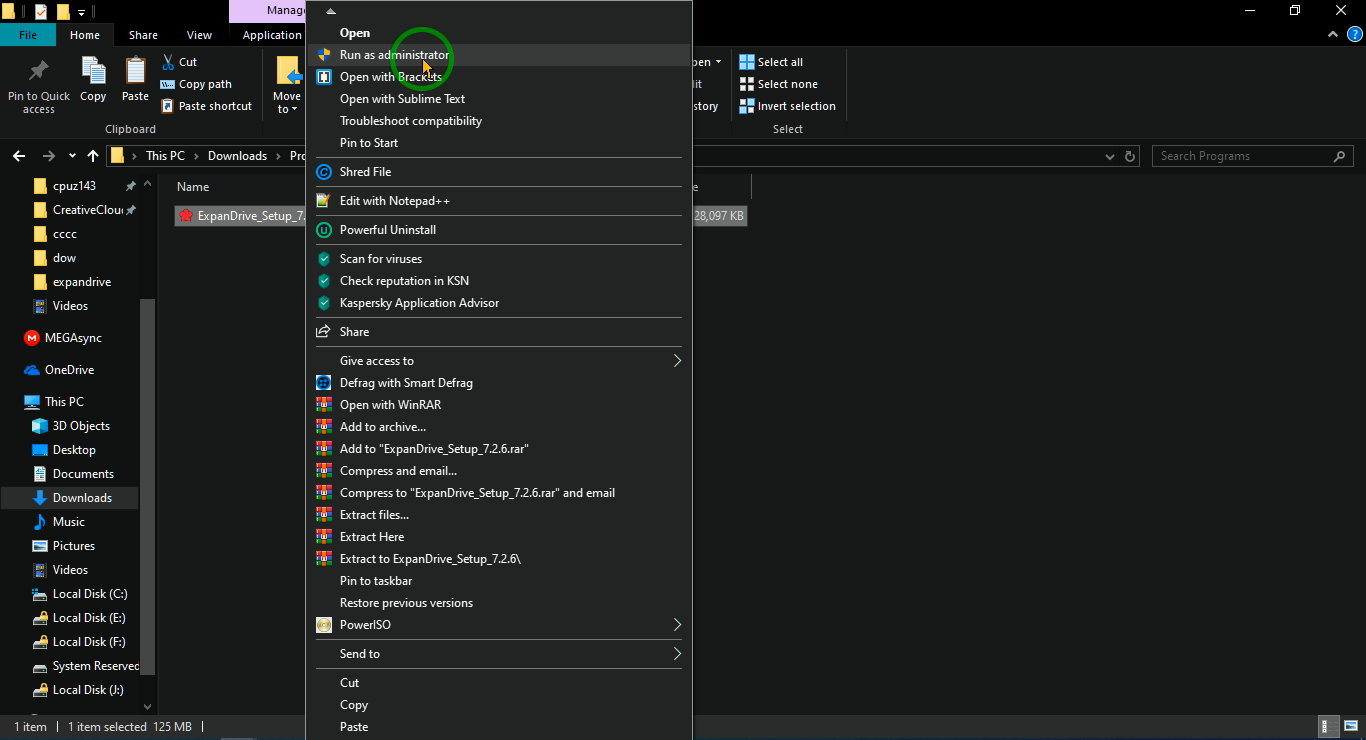Click the navigation pane scrollbar thumb
Viewport: 1366px width, 740px height.
coord(148,485)
